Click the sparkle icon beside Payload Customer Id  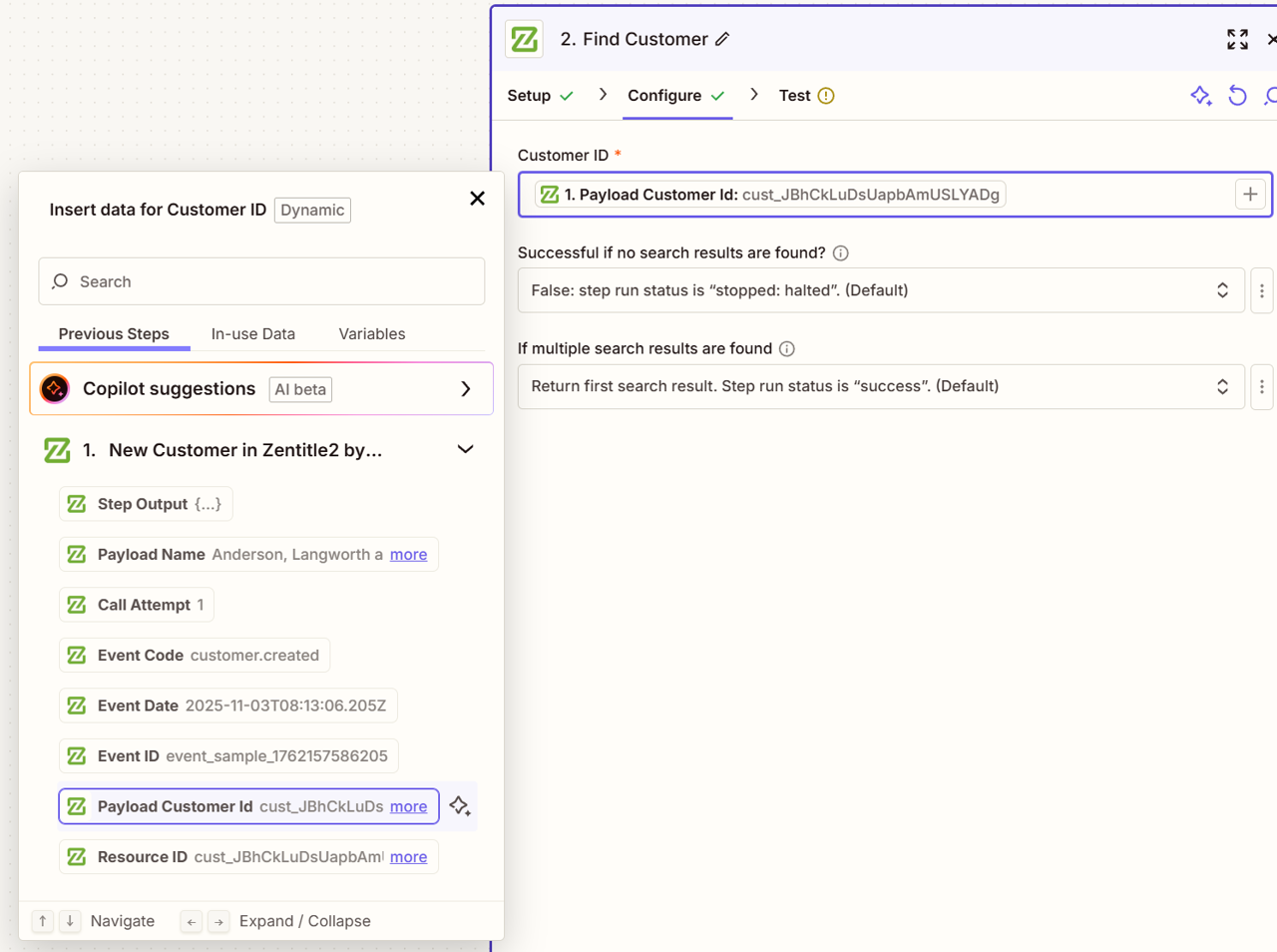click(460, 806)
